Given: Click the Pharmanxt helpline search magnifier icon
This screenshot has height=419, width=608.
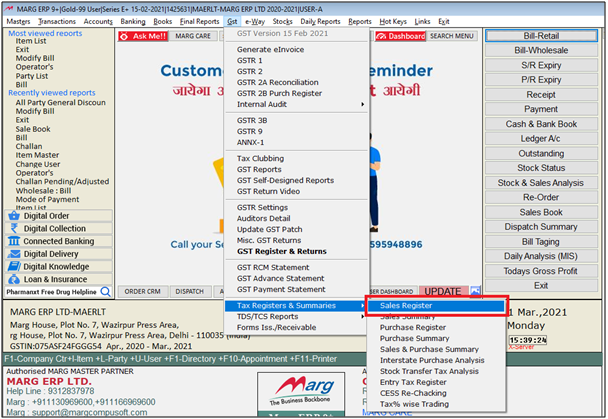Looking at the screenshot, I should tap(105, 291).
